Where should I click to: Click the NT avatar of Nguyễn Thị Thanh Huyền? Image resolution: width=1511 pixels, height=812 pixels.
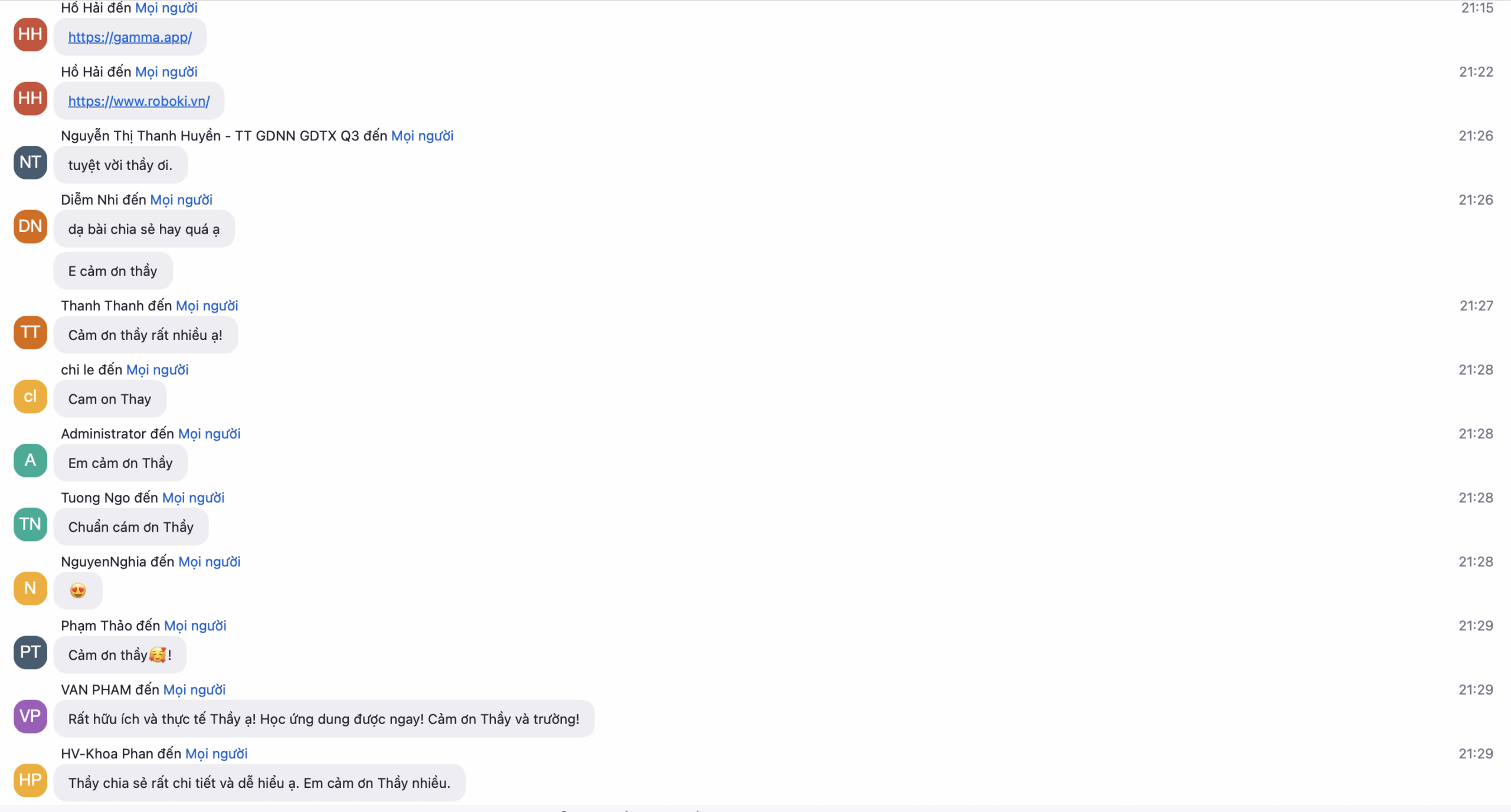(x=30, y=162)
